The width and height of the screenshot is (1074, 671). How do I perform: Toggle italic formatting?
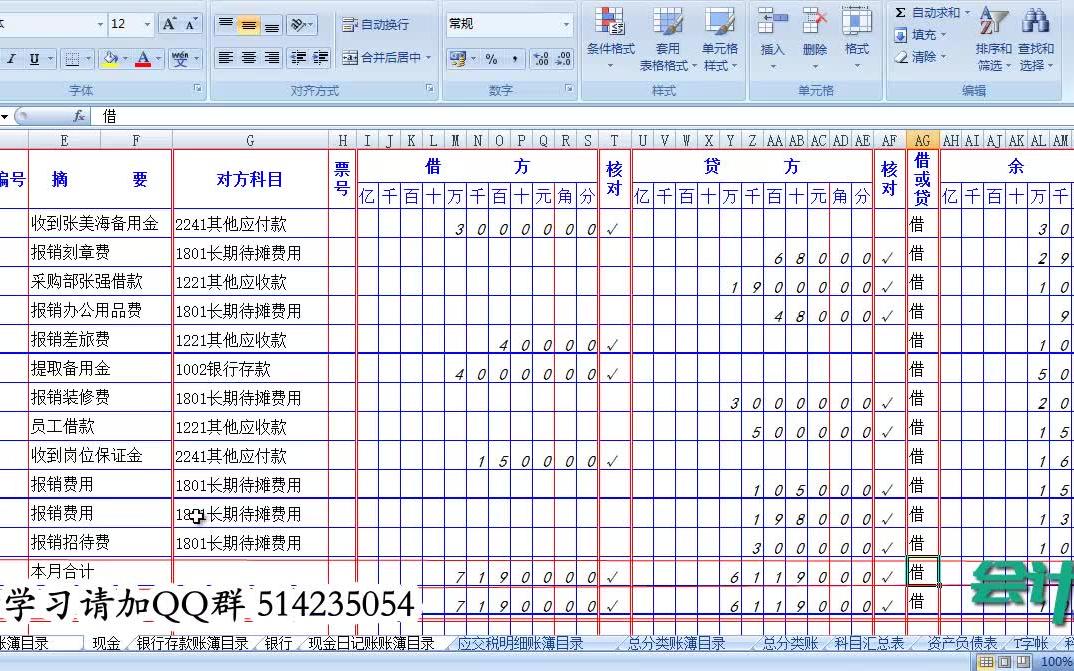(10, 57)
